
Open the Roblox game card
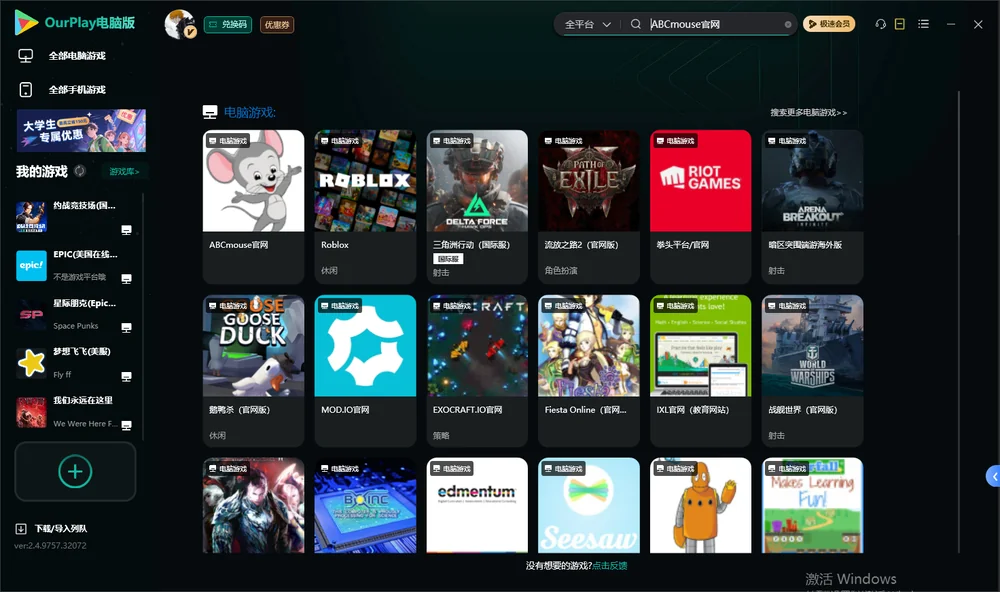365,207
